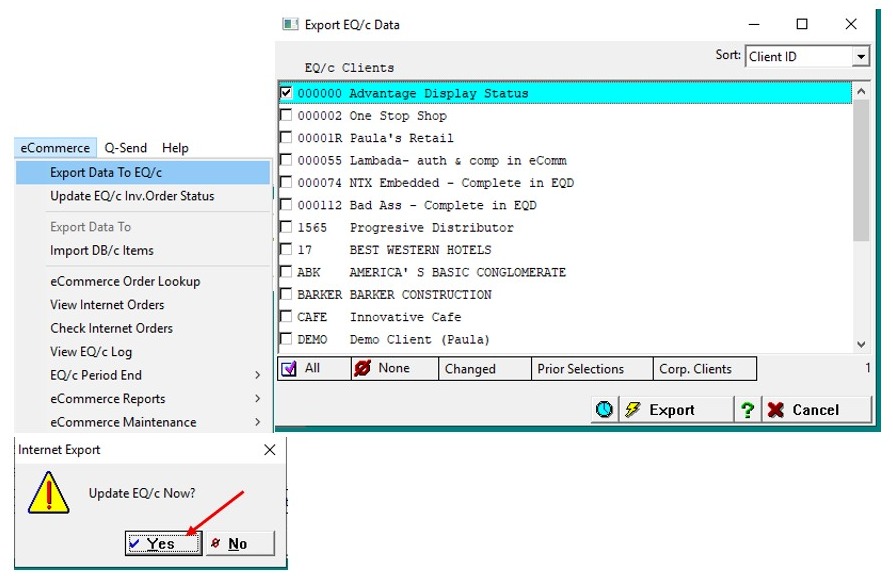This screenshot has width=893, height=576.
Task: Check the 00001R Paula's Retail checkbox
Action: (286, 137)
